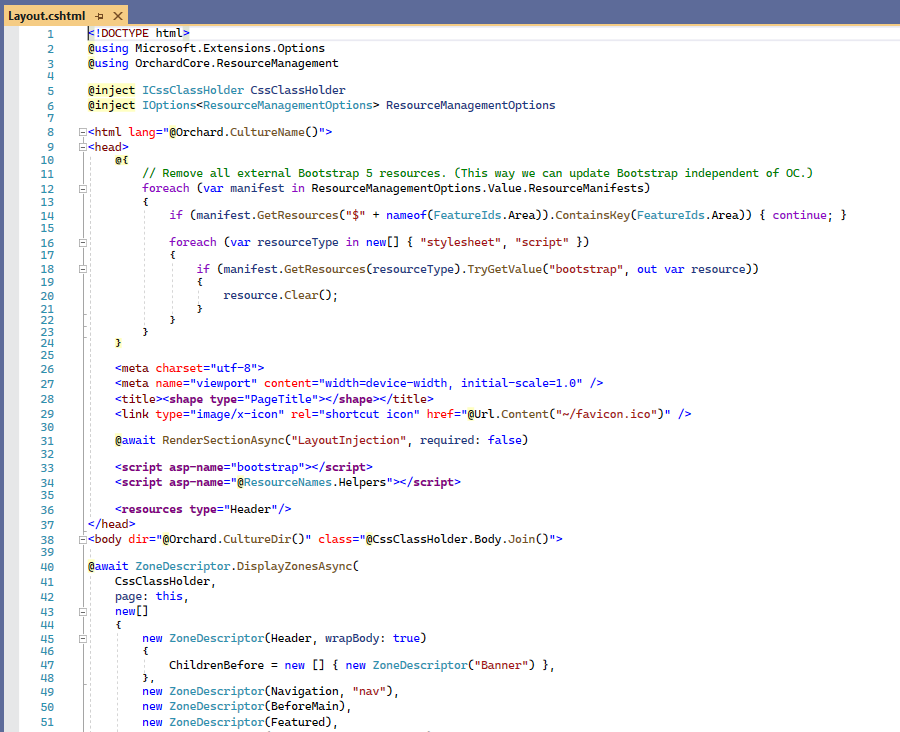Collapse the outer foreach manifest block on line 12

pos(83,189)
